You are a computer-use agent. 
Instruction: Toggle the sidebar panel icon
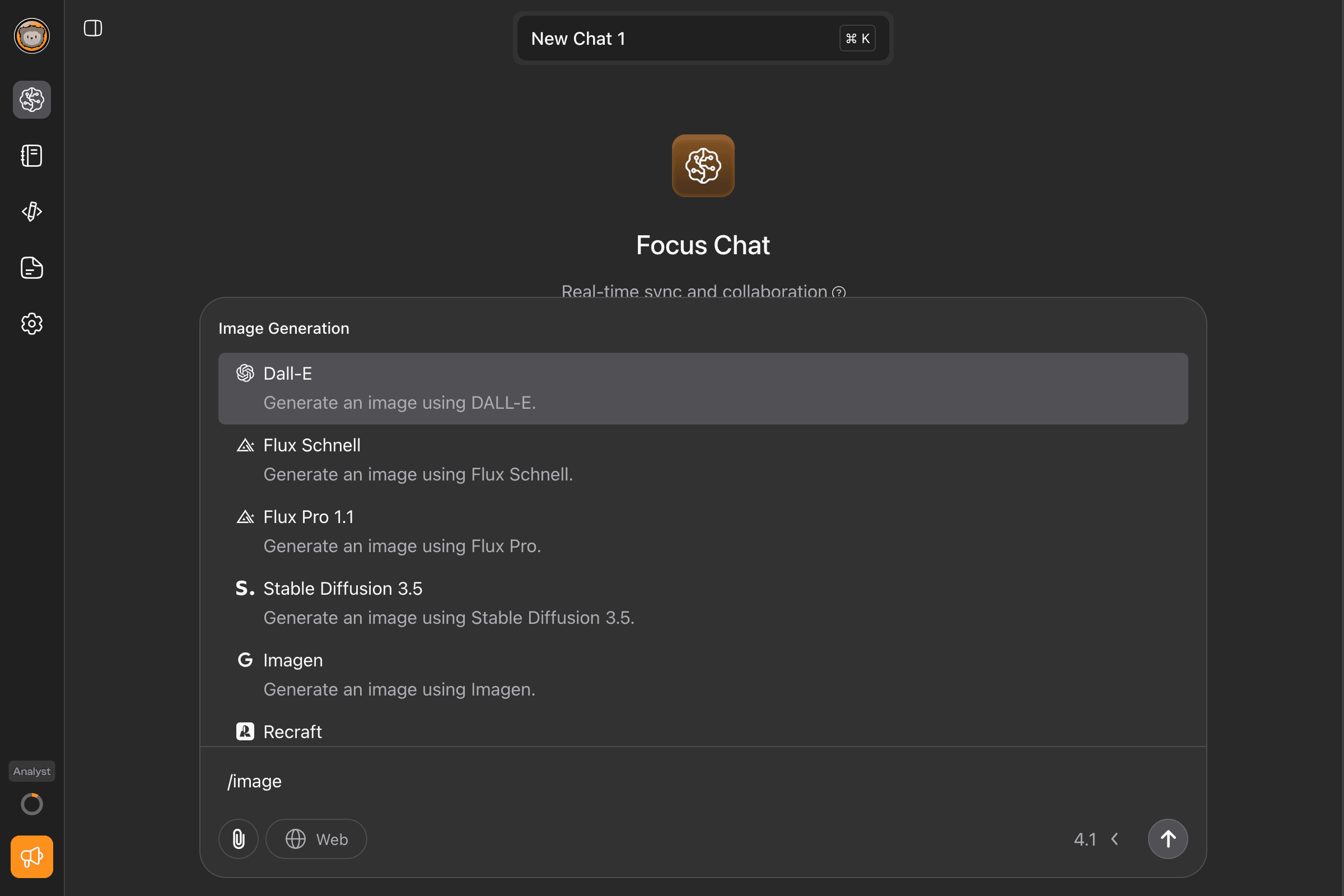tap(92, 28)
